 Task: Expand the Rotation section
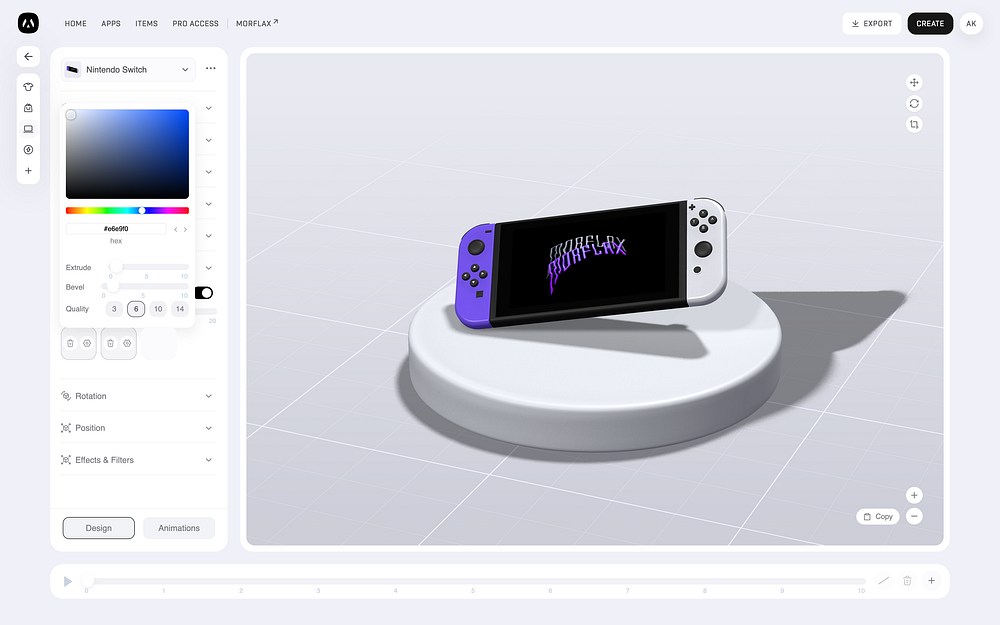(x=138, y=396)
